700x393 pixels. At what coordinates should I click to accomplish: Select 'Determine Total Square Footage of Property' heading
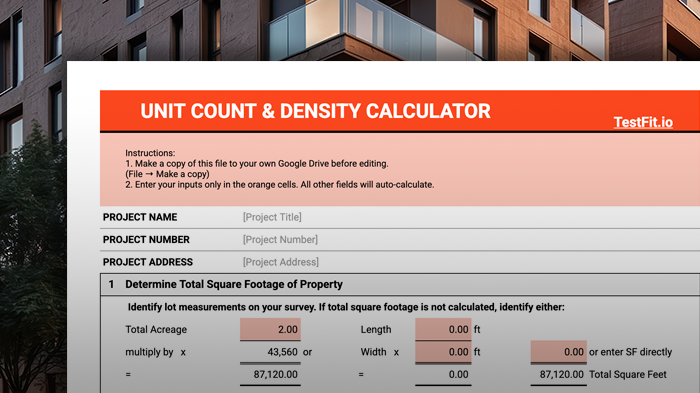pos(233,284)
